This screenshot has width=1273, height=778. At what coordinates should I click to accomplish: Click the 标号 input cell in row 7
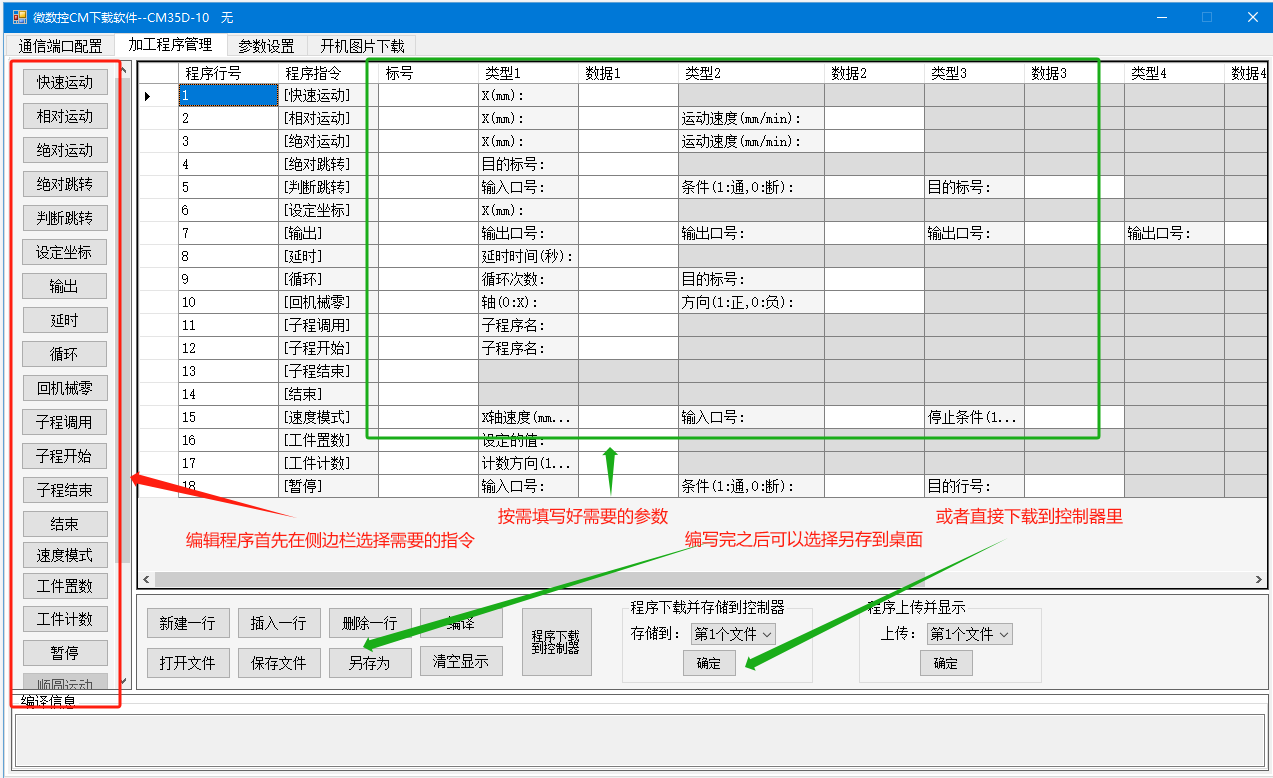(x=429, y=233)
